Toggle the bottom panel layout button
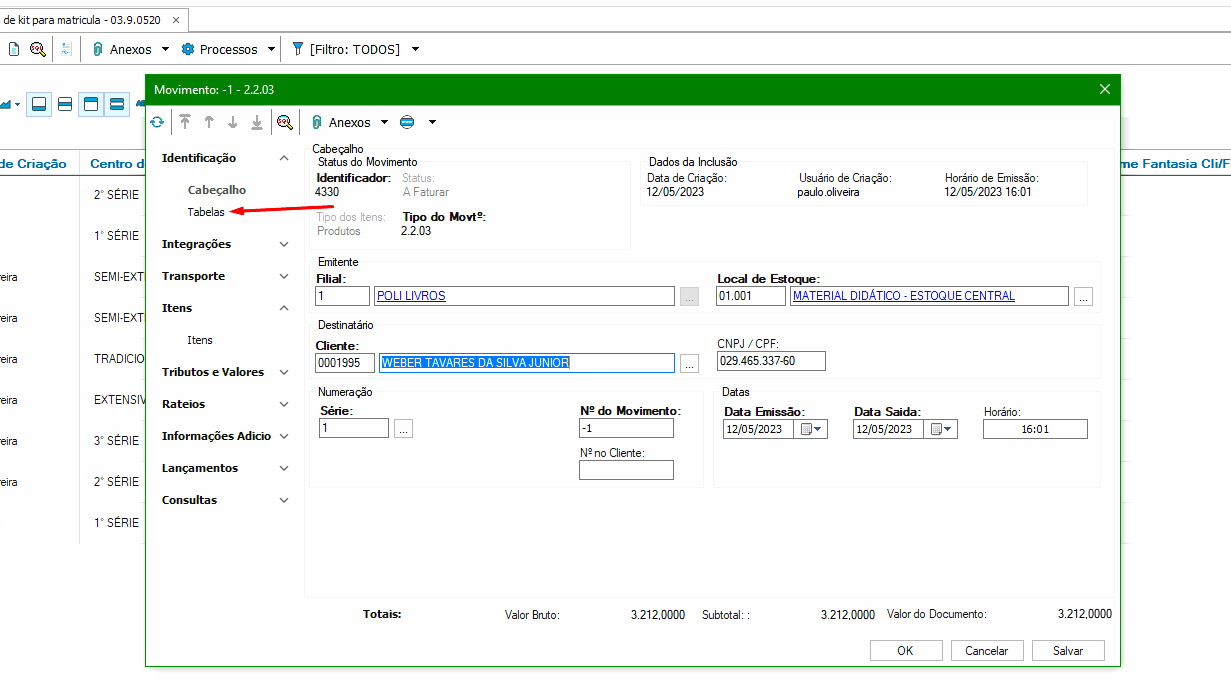1231x687 pixels. 39,104
